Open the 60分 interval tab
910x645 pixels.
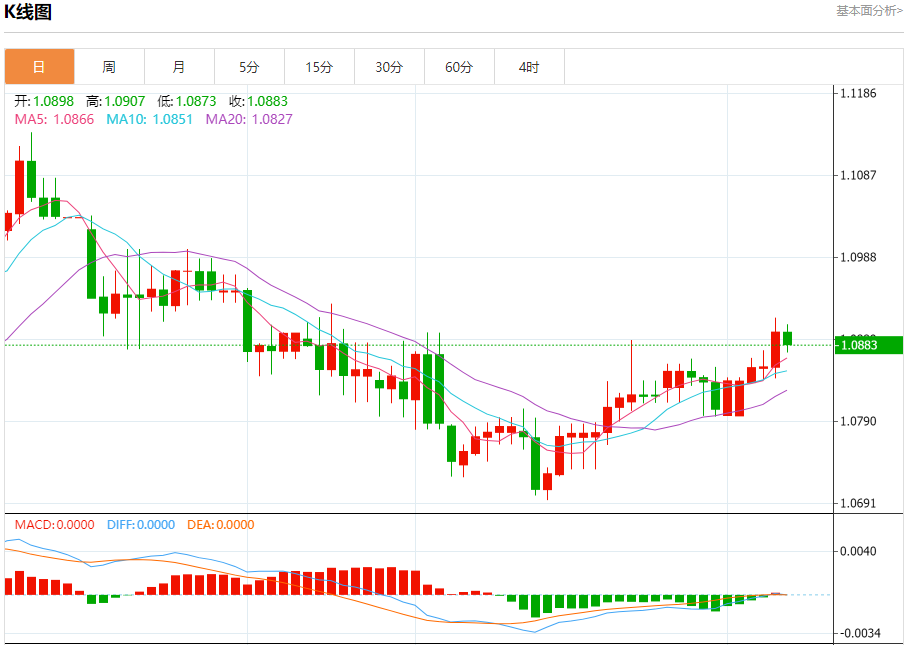[460, 67]
